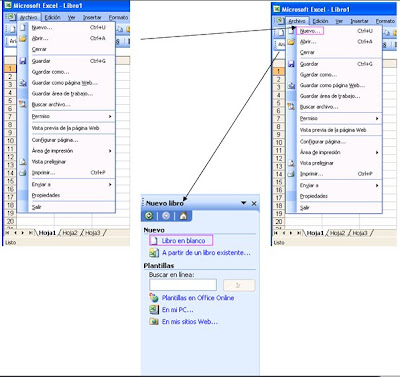Select row 1 header in left window
Image resolution: width=400 pixels, height=377 pixels.
tap(10, 68)
